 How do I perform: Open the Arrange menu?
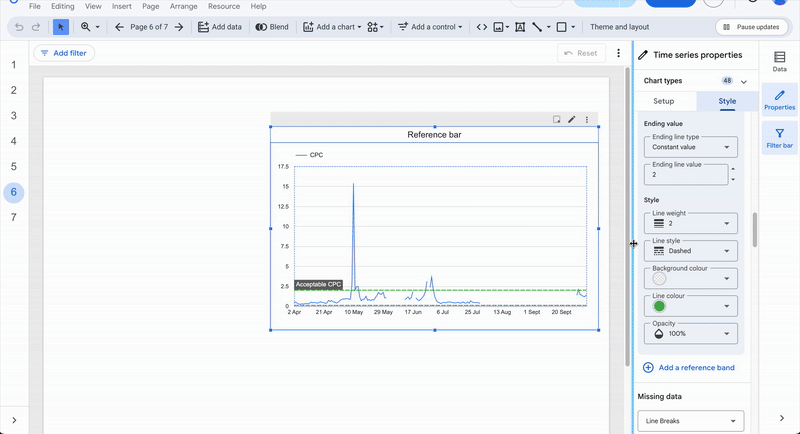point(184,6)
